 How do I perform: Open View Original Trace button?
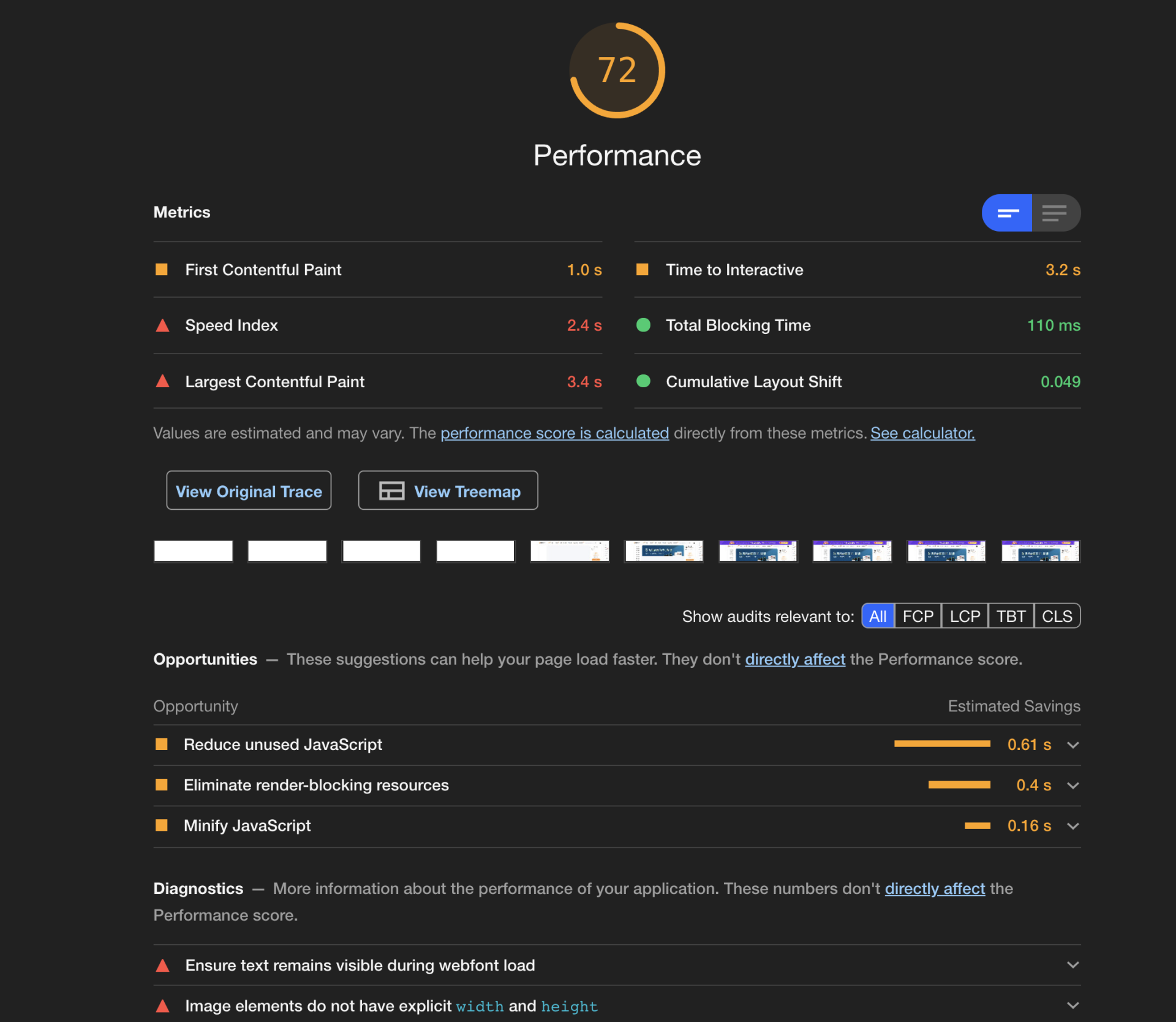[x=249, y=491]
